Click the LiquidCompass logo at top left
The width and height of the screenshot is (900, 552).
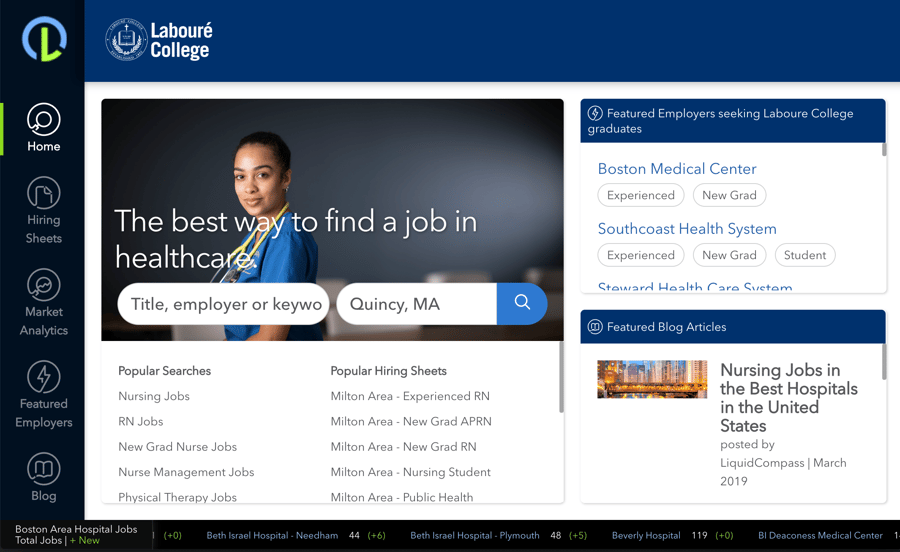(x=45, y=39)
